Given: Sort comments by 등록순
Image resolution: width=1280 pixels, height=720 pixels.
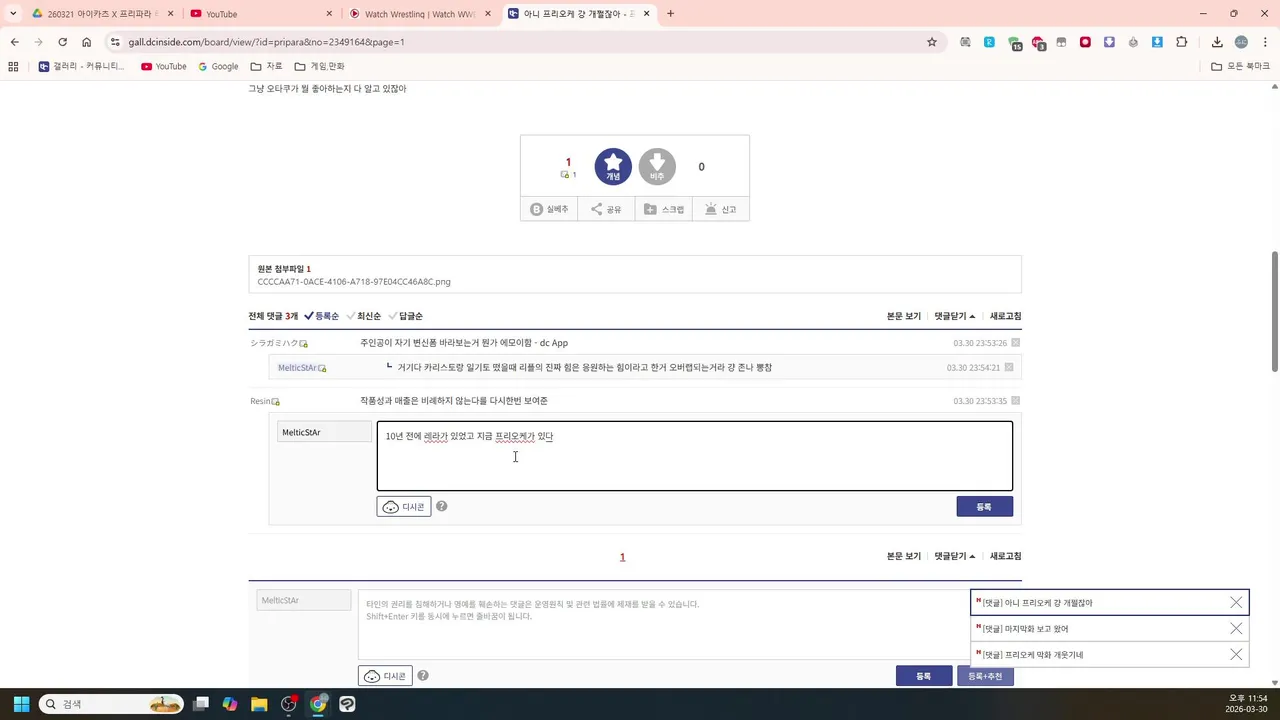Looking at the screenshot, I should pos(322,316).
